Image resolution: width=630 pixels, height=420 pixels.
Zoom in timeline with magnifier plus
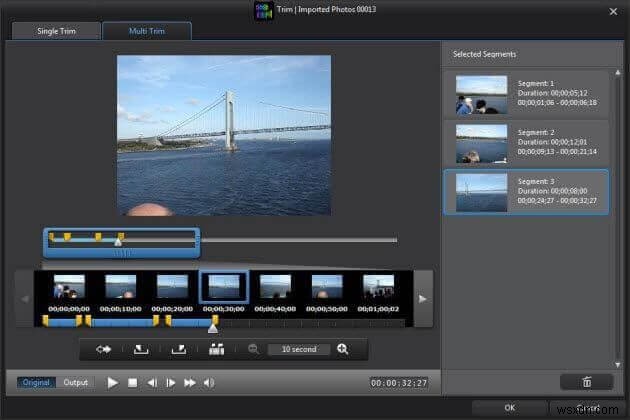tap(343, 349)
